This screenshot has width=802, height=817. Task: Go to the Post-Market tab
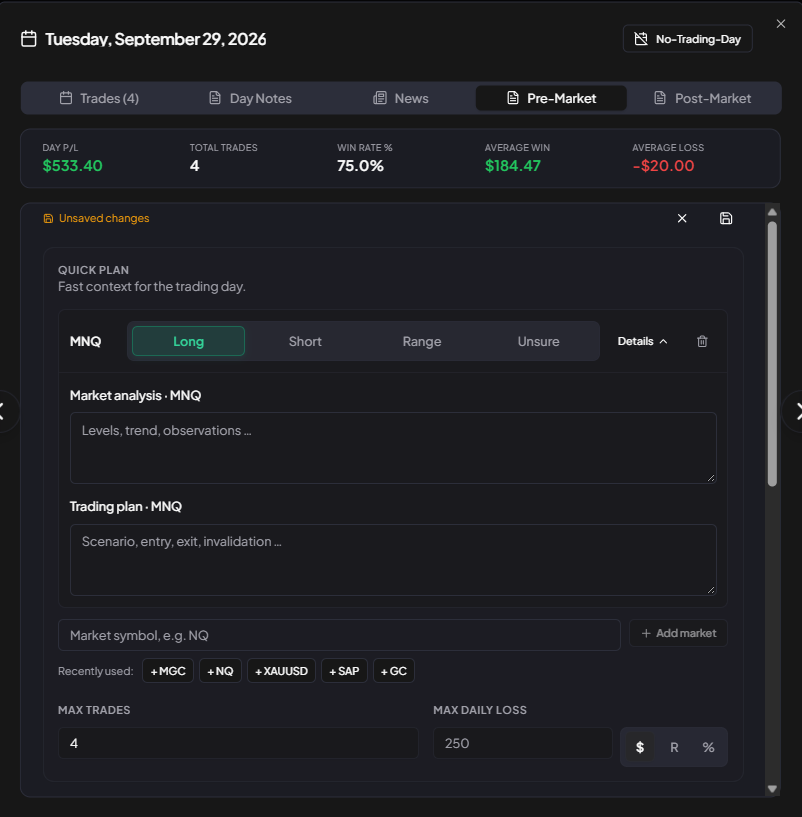tap(702, 98)
